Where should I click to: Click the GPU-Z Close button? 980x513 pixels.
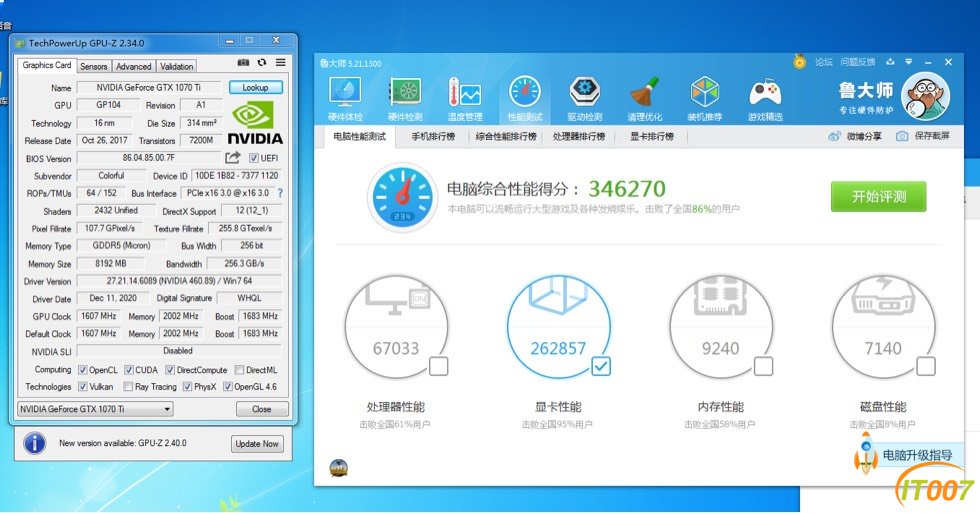click(x=262, y=409)
